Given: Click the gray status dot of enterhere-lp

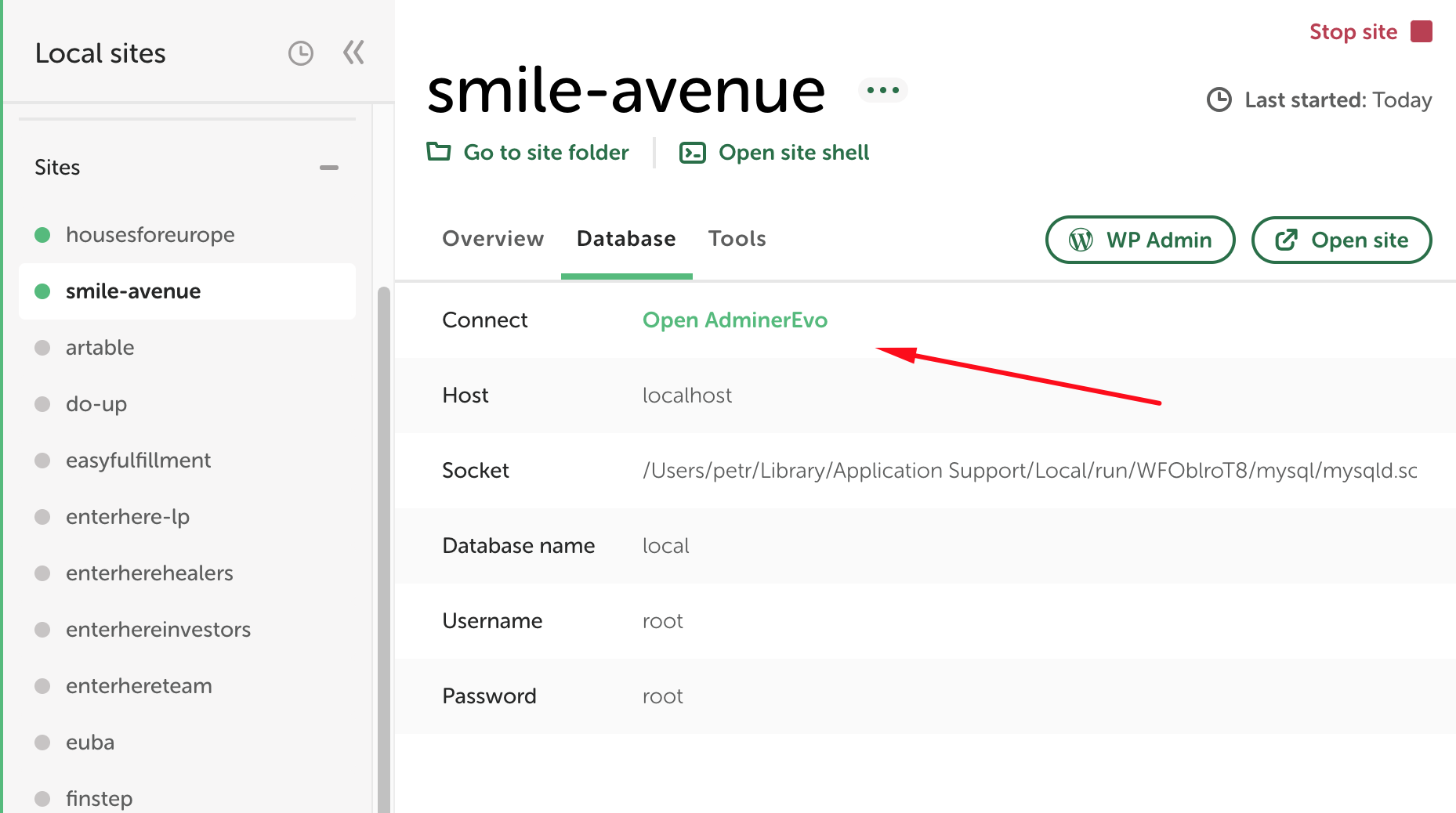Looking at the screenshot, I should [x=43, y=517].
